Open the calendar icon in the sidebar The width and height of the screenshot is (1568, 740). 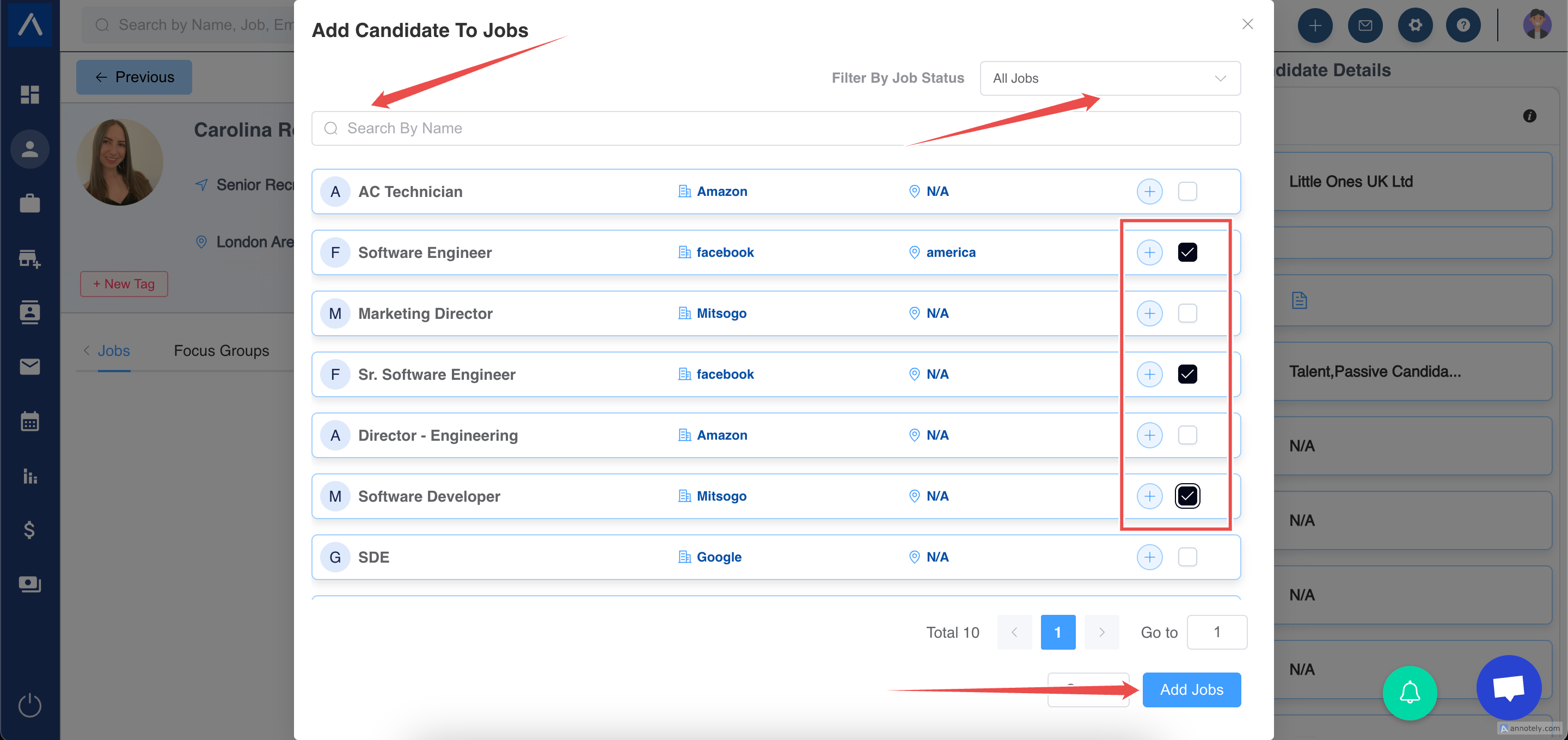coord(29,421)
